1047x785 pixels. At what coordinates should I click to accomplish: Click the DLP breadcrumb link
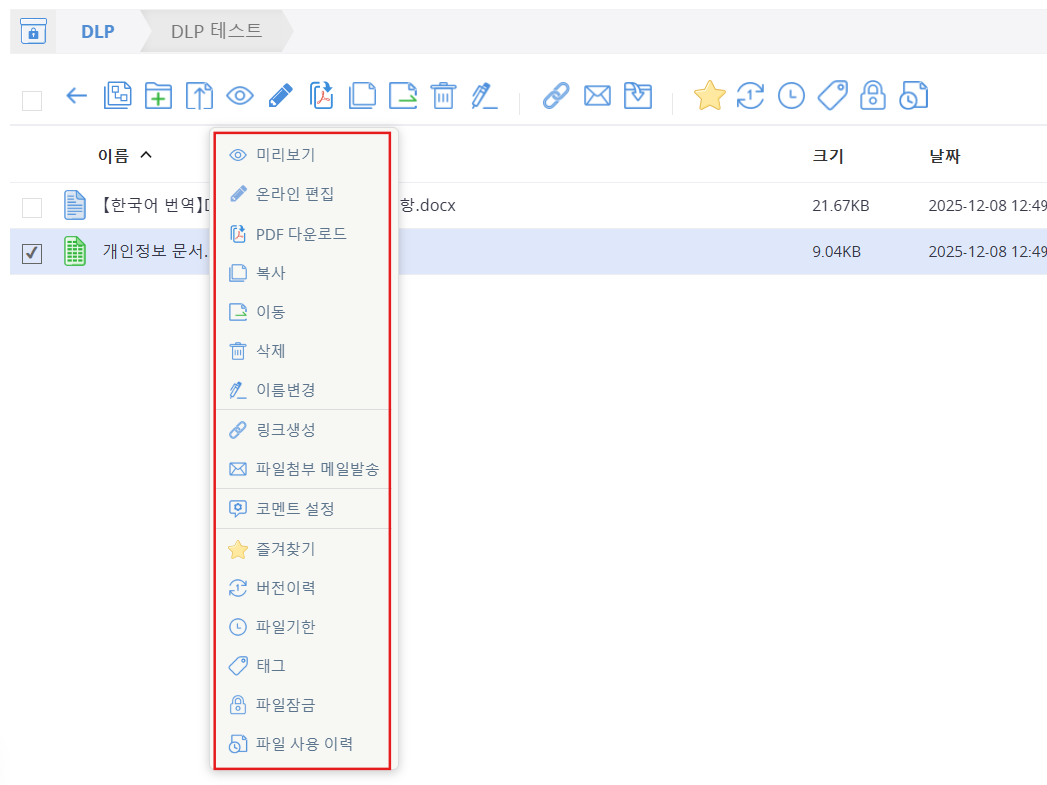pos(97,32)
